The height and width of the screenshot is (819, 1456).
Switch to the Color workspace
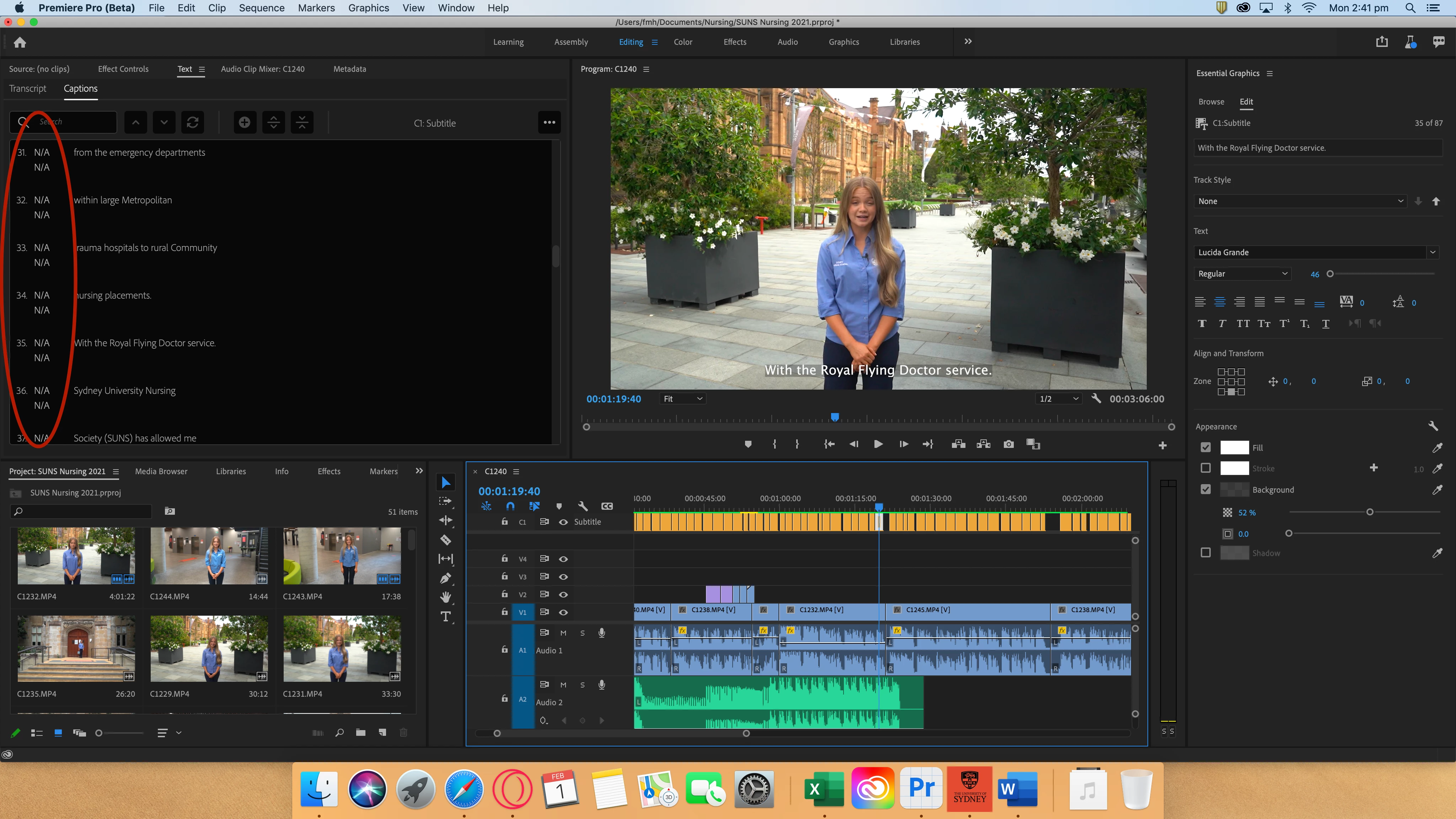pos(683,42)
